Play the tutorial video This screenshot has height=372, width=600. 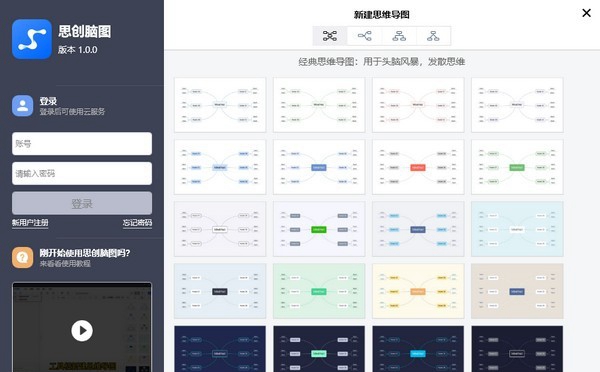[x=82, y=330]
